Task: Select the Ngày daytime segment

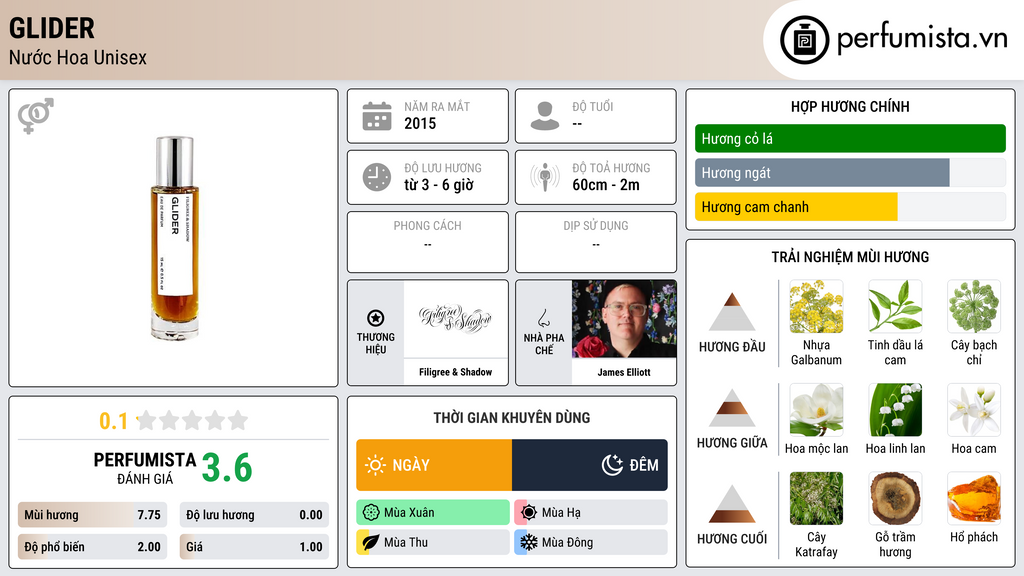Action: click(434, 465)
